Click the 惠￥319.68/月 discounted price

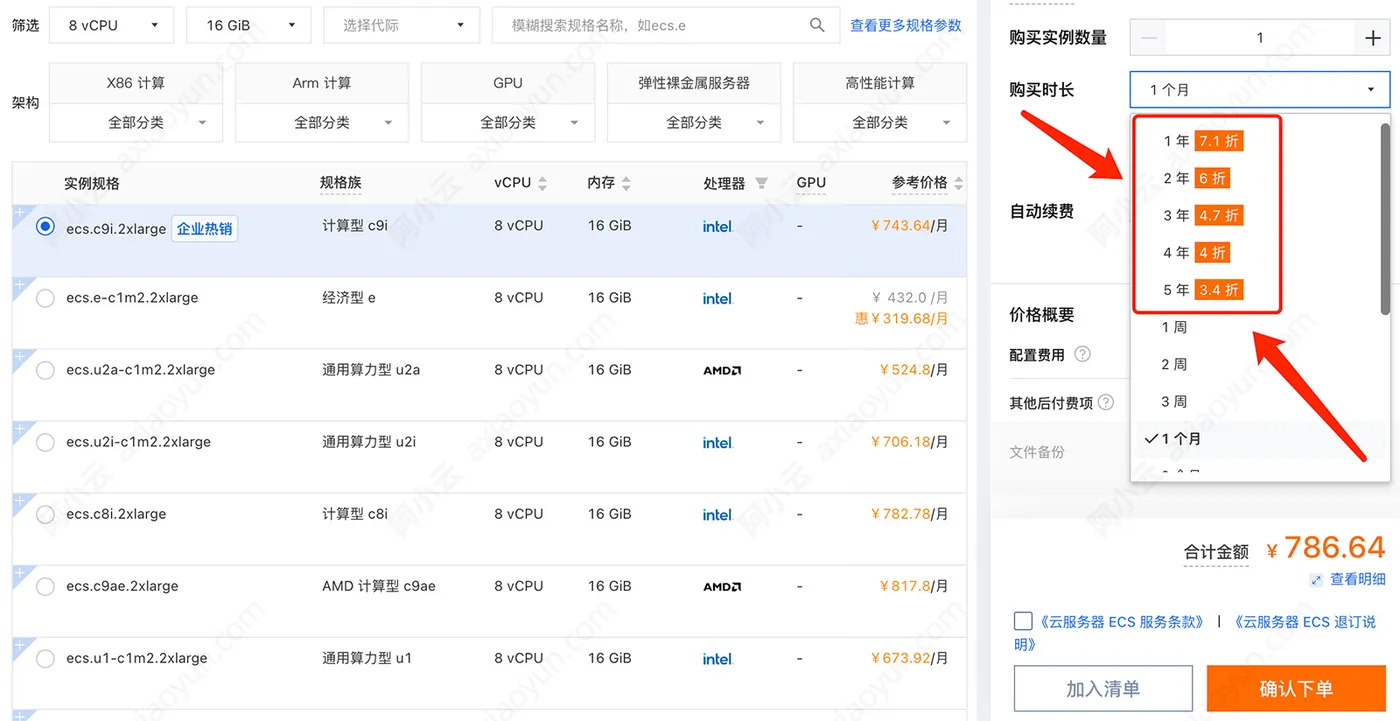pyautogui.click(x=901, y=318)
